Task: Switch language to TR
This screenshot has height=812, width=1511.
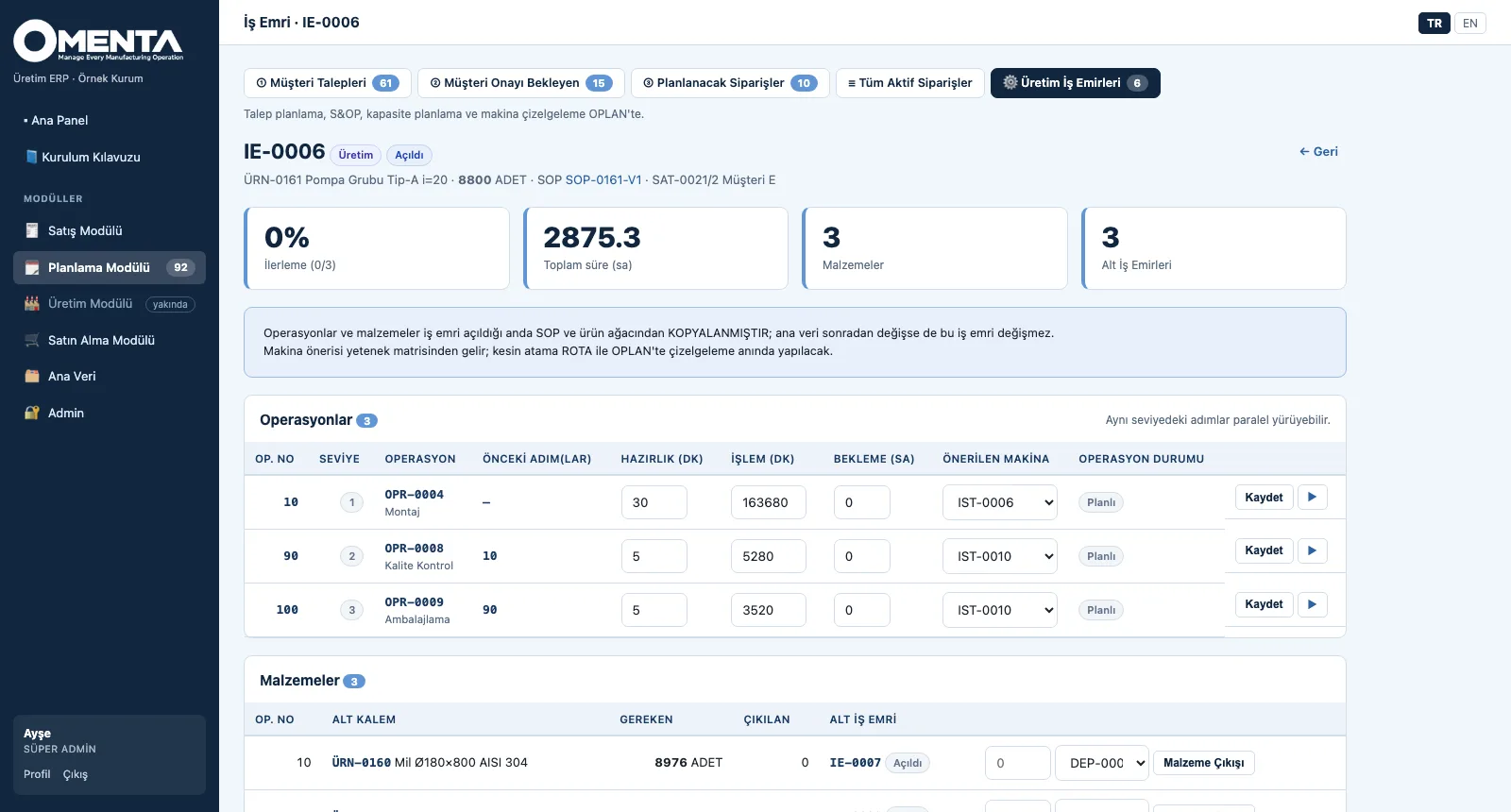Action: point(1435,24)
